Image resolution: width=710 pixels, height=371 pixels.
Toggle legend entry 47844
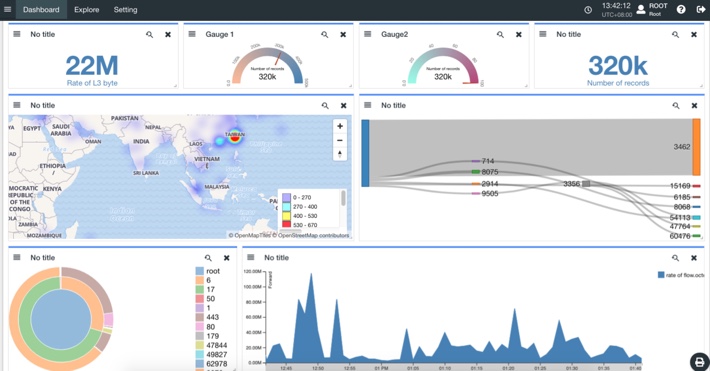[x=211, y=345]
